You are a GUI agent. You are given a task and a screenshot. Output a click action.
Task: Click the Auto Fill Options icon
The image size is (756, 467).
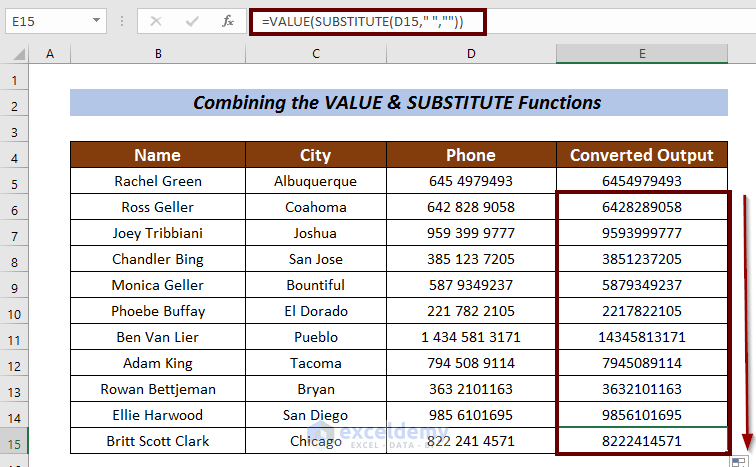738,461
